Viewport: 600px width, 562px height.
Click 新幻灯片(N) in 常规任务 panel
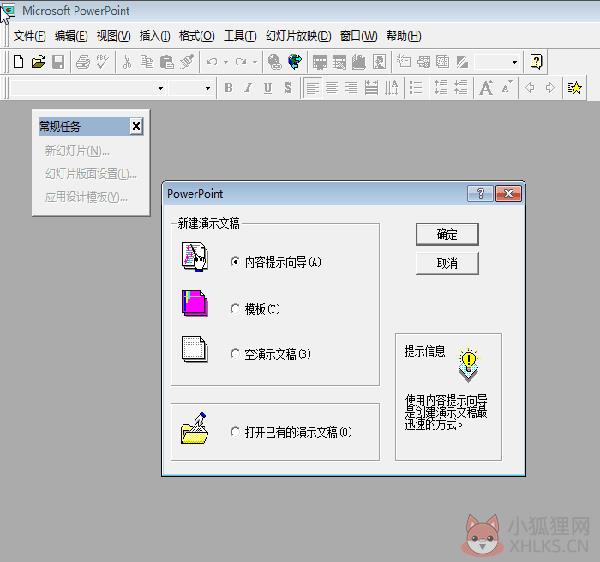click(77, 151)
